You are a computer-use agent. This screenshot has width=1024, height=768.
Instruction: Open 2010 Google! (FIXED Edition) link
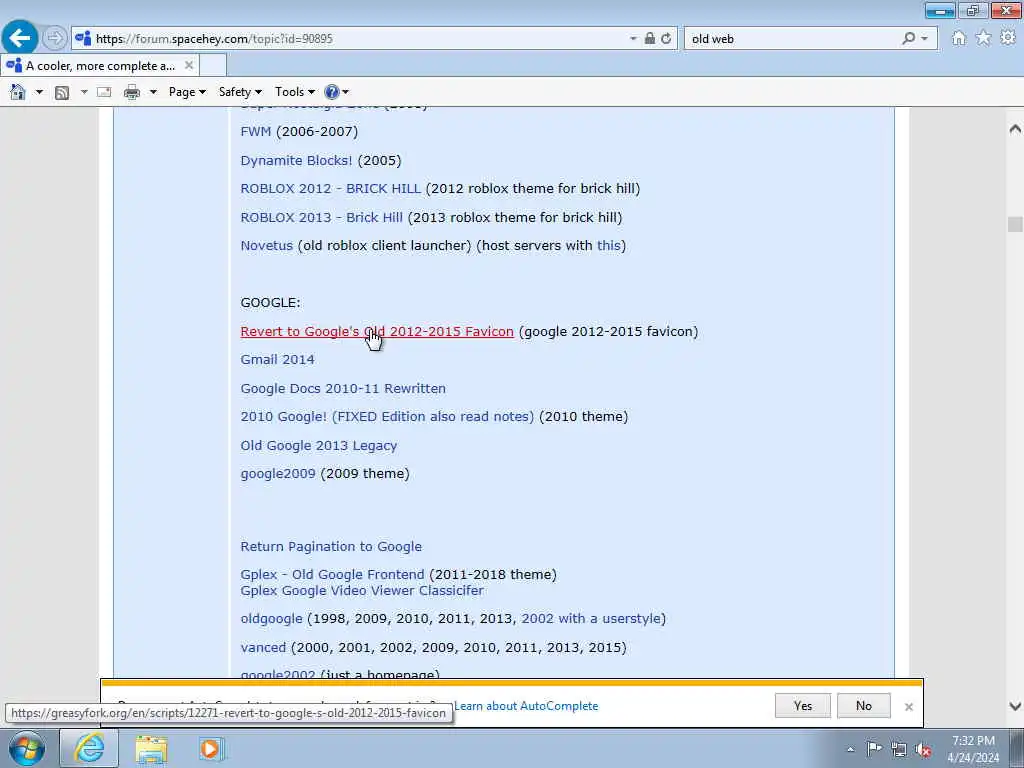point(387,416)
